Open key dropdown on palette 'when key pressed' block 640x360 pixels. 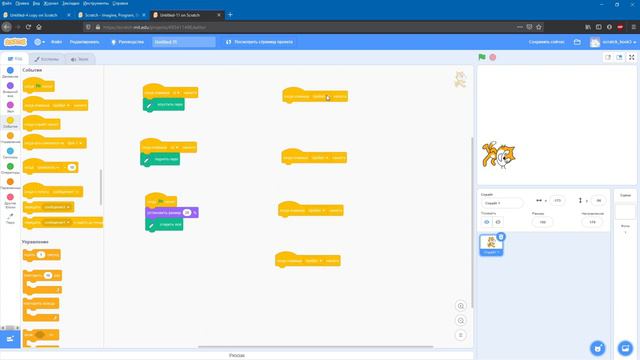click(61, 105)
